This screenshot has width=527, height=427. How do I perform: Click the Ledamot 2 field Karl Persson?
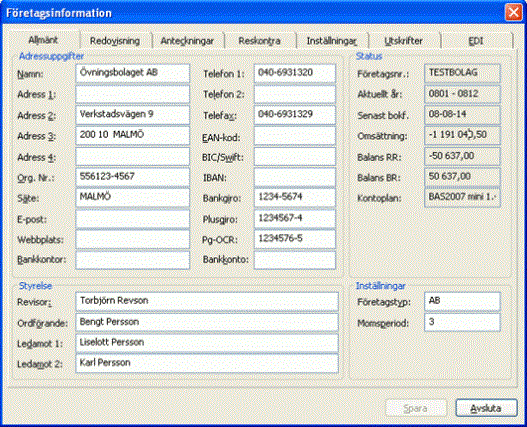[x=207, y=363]
